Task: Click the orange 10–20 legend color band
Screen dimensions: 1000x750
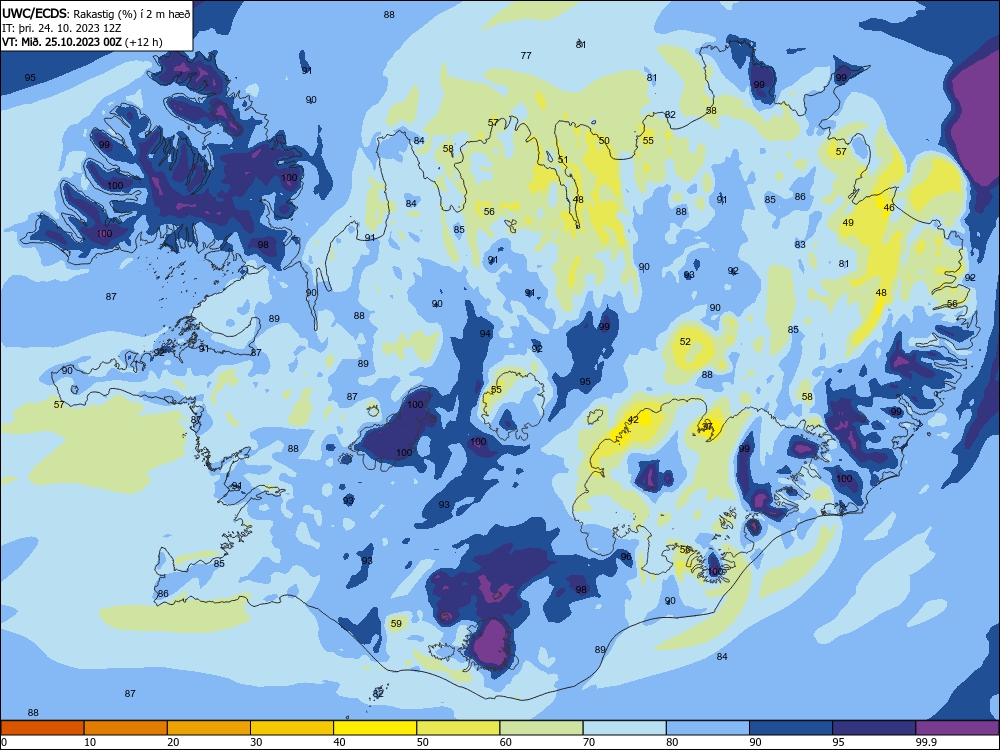Action: click(x=126, y=728)
